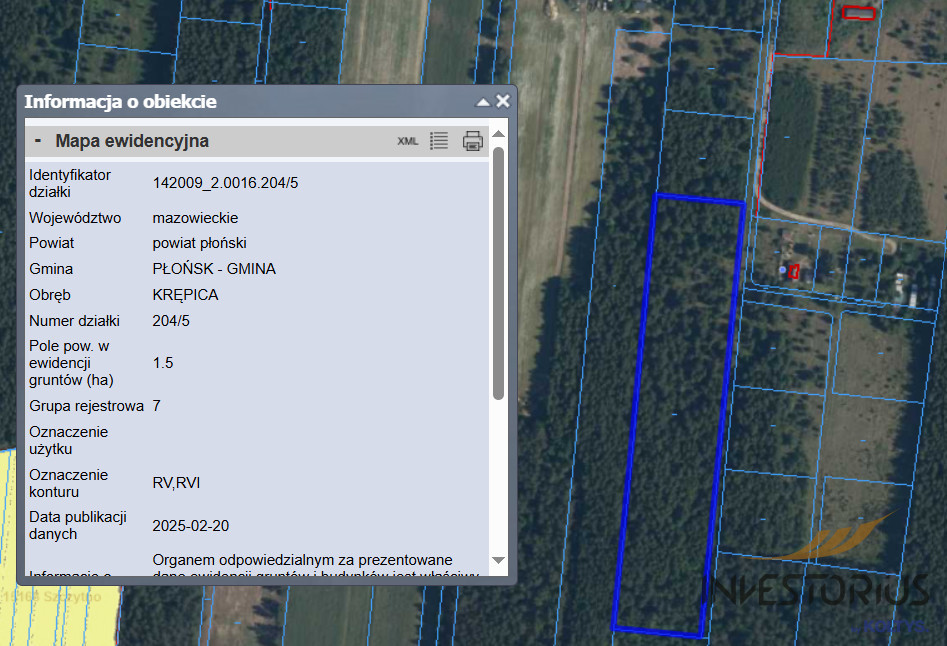Screen dimensions: 947x646
Task: Click the Mapa ewidencyjna section title
Action: (132, 141)
